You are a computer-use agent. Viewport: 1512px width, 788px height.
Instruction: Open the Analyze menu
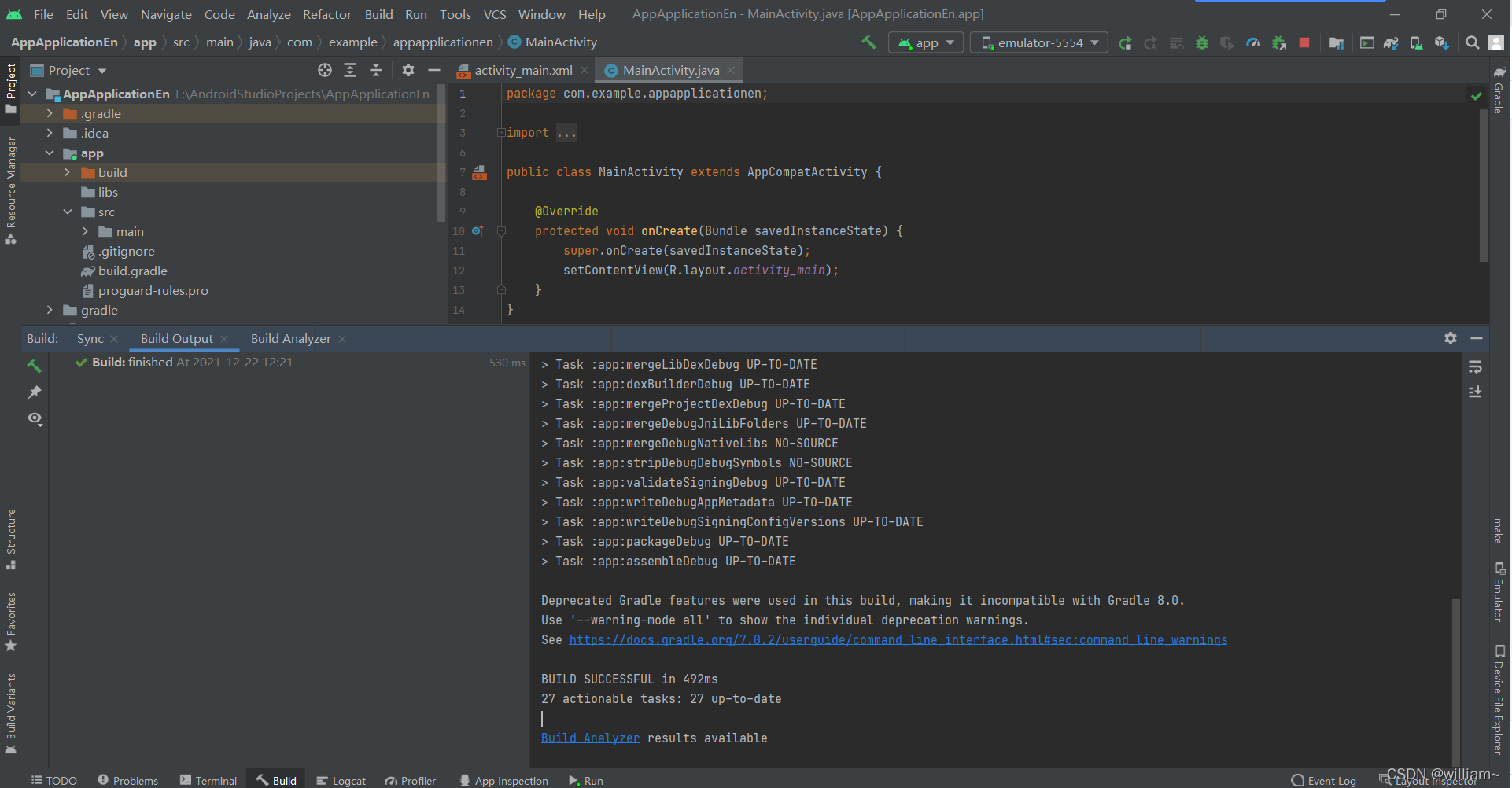click(268, 14)
